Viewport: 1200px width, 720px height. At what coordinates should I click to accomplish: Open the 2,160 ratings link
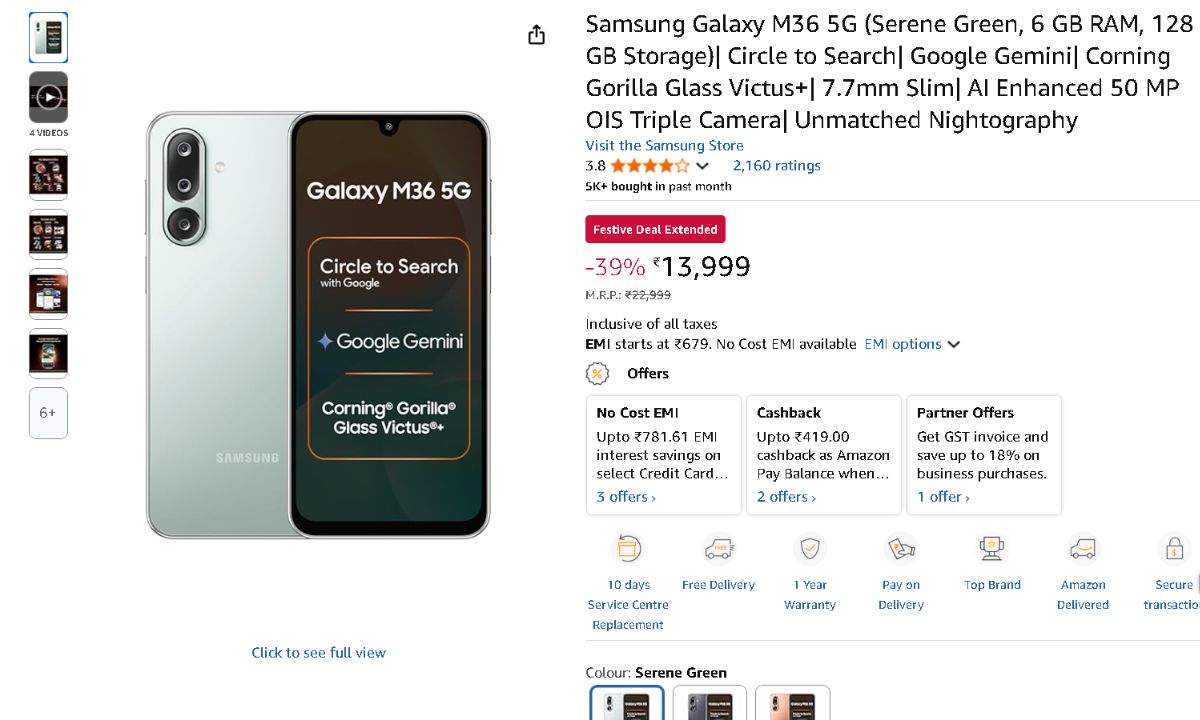(x=776, y=166)
